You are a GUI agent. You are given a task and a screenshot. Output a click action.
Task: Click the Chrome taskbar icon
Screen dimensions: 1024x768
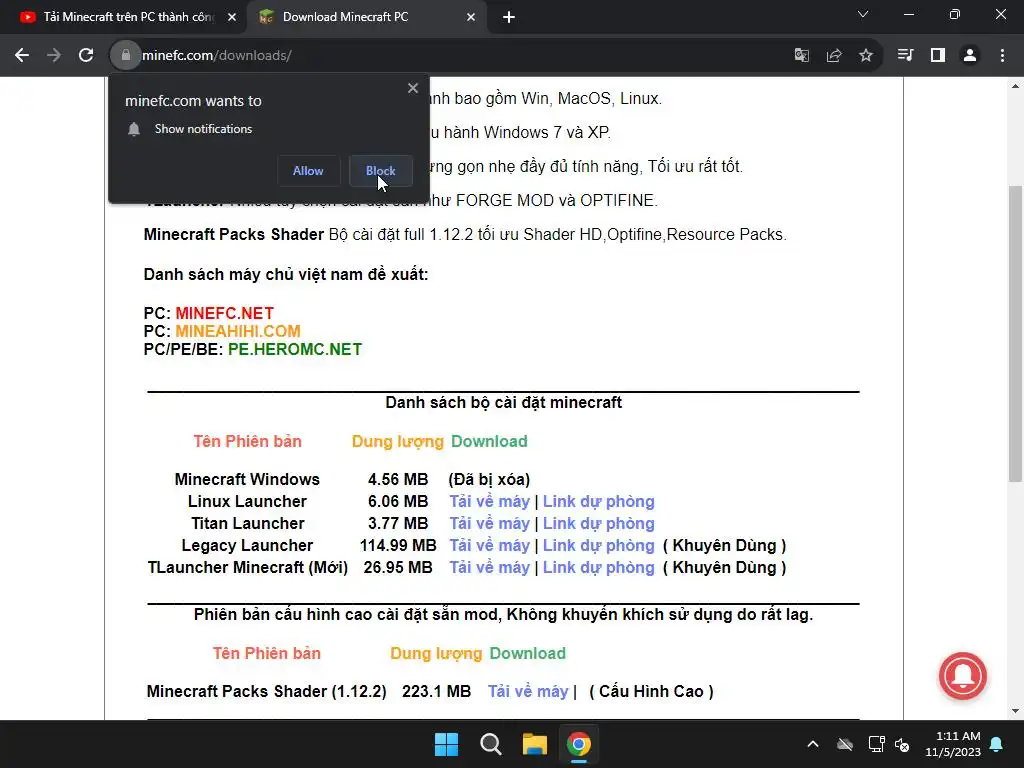coord(579,744)
